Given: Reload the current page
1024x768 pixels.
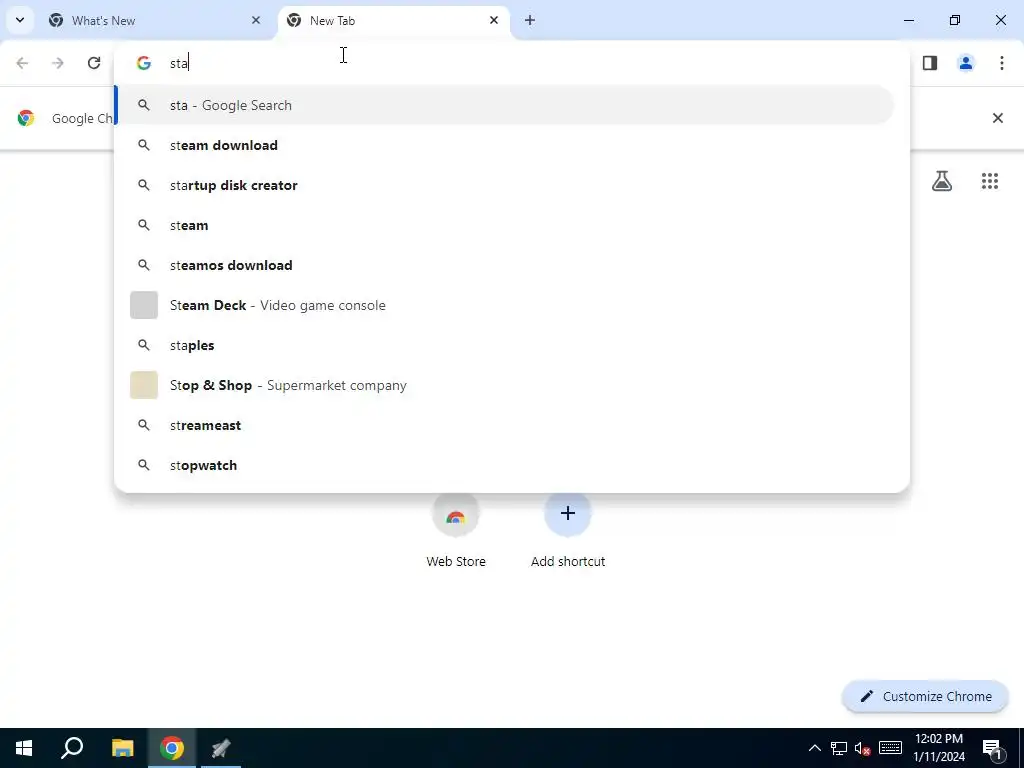Looking at the screenshot, I should coord(94,63).
